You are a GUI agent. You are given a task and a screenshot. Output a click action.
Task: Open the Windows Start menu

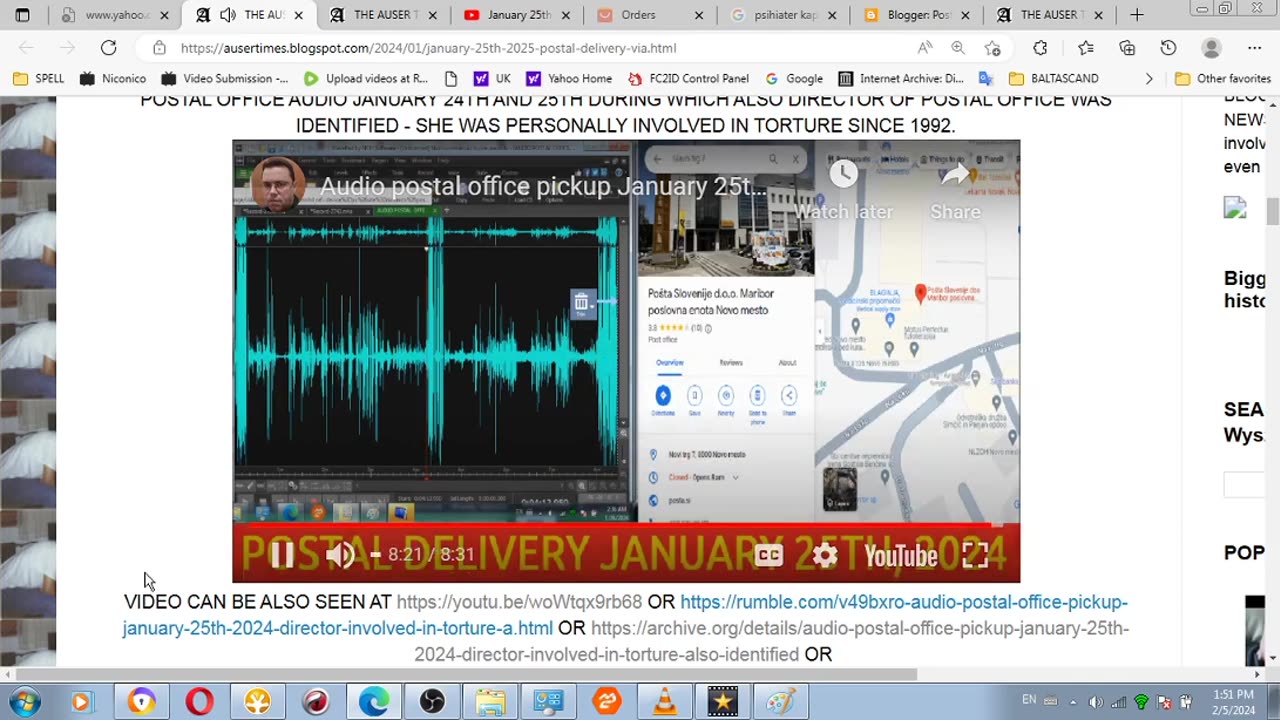[24, 702]
